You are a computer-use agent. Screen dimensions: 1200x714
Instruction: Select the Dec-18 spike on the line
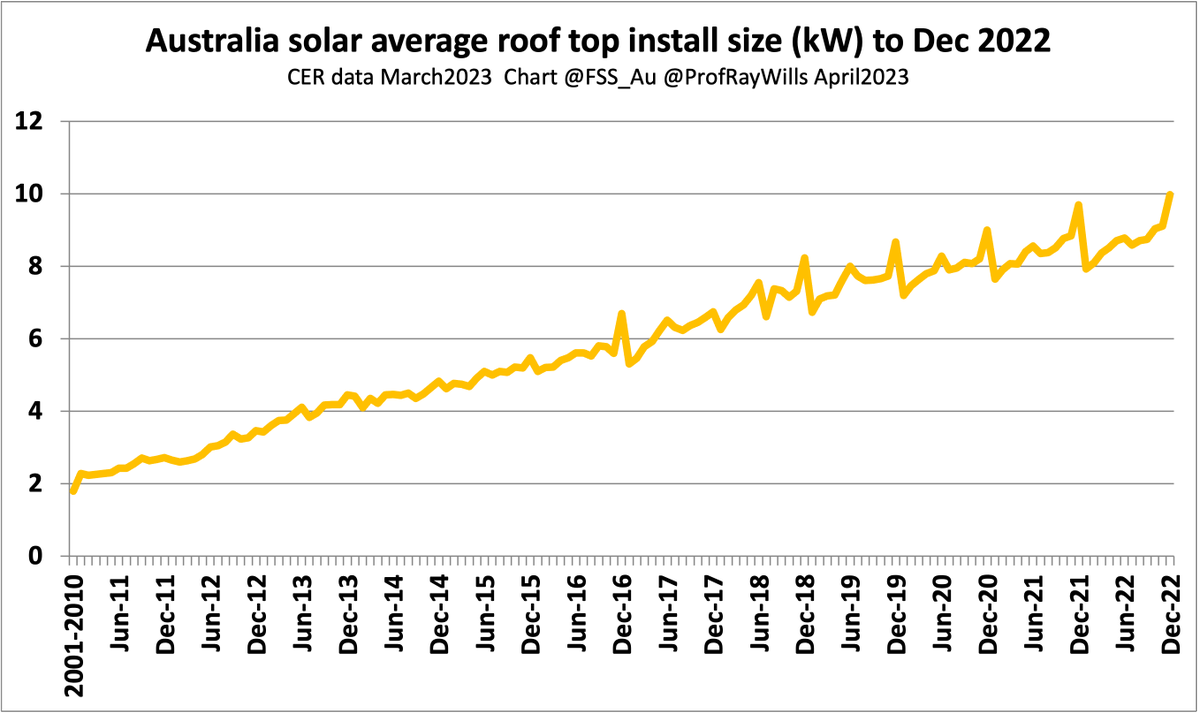804,258
